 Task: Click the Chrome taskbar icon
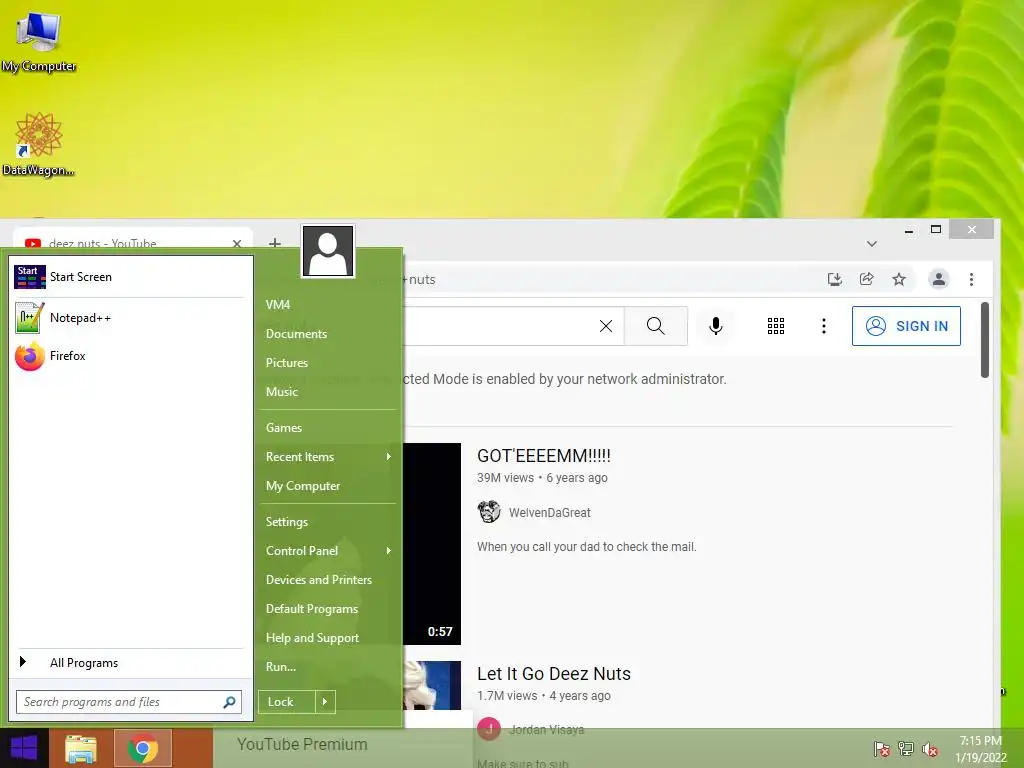click(142, 748)
